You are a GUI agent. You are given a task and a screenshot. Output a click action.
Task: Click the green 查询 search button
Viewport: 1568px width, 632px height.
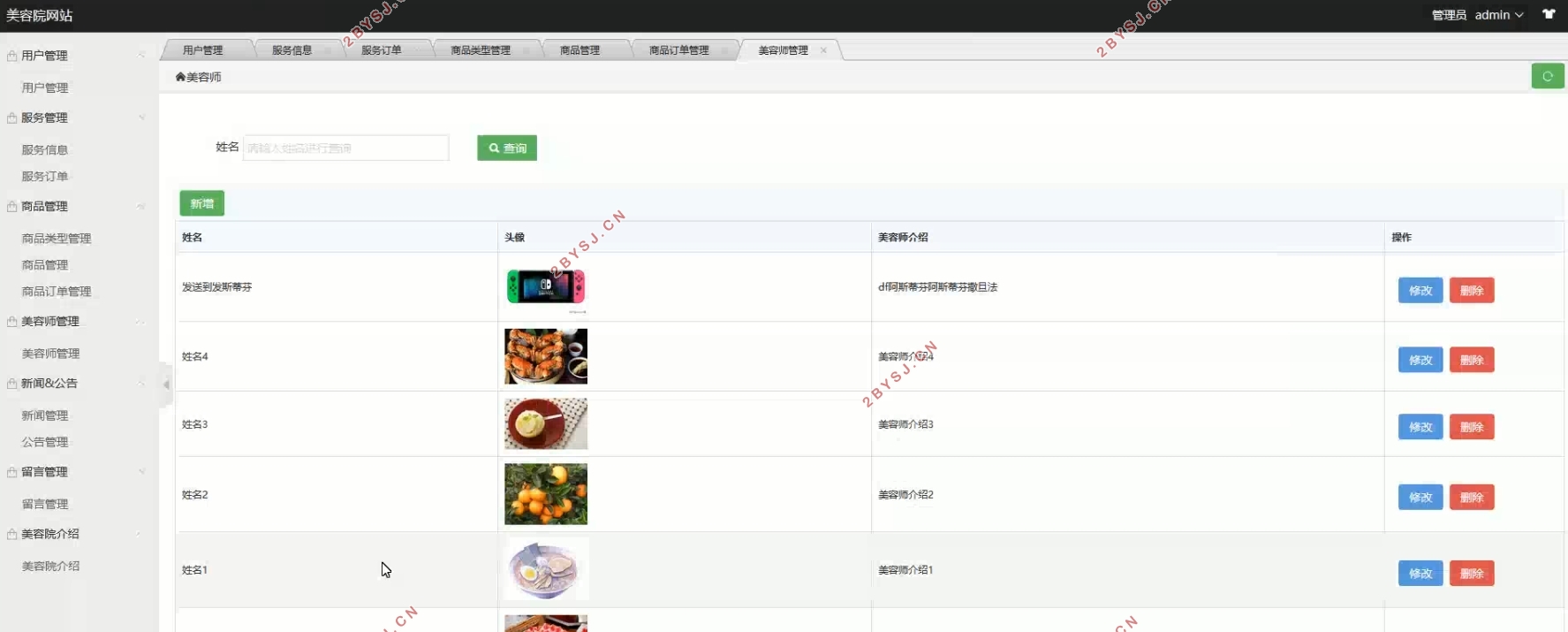507,148
